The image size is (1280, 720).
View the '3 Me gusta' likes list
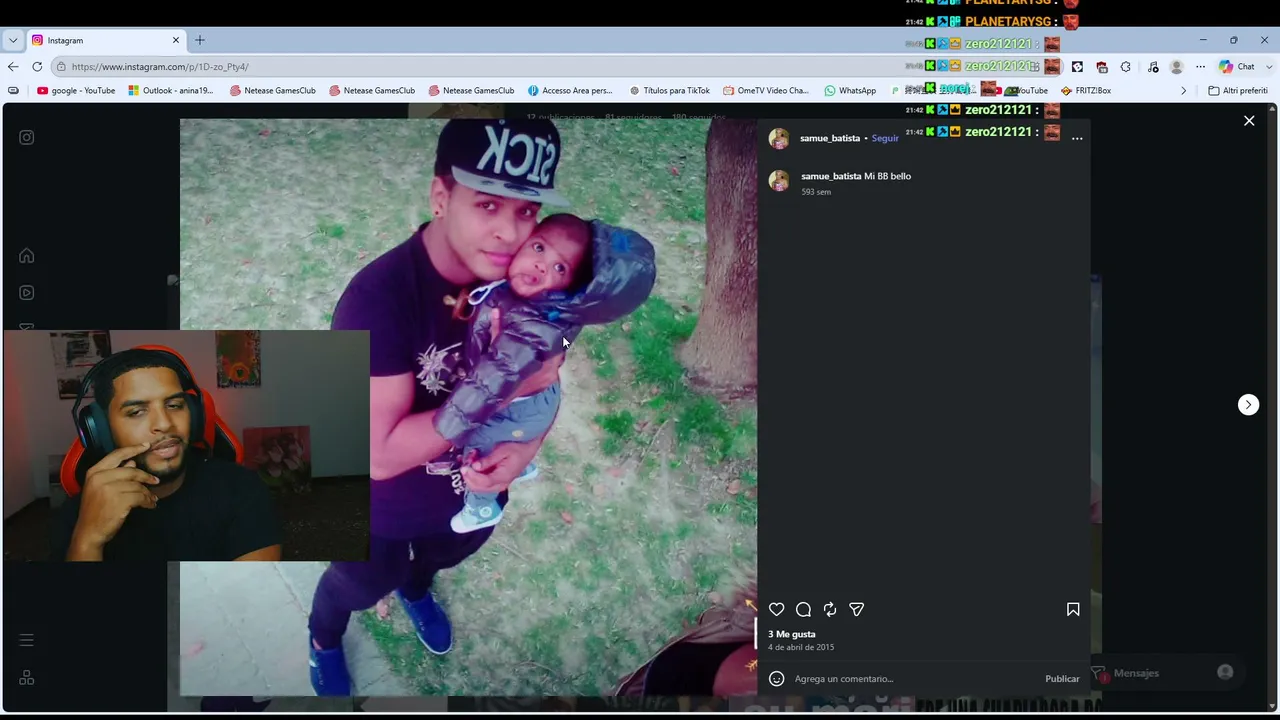coord(792,634)
